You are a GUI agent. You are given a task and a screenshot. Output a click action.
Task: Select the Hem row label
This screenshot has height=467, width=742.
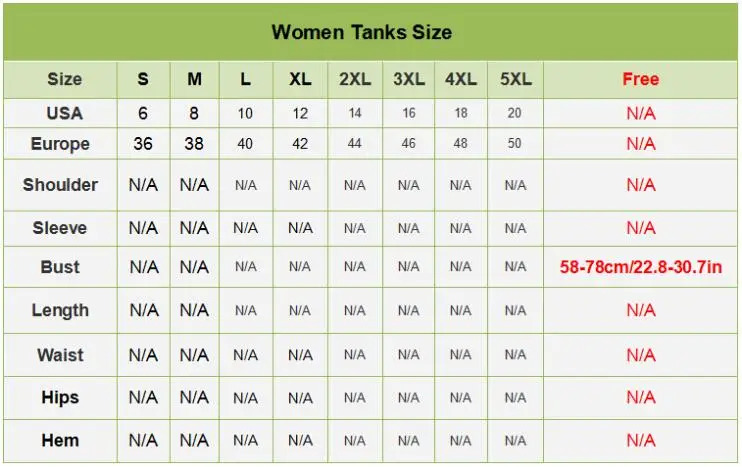(60, 441)
